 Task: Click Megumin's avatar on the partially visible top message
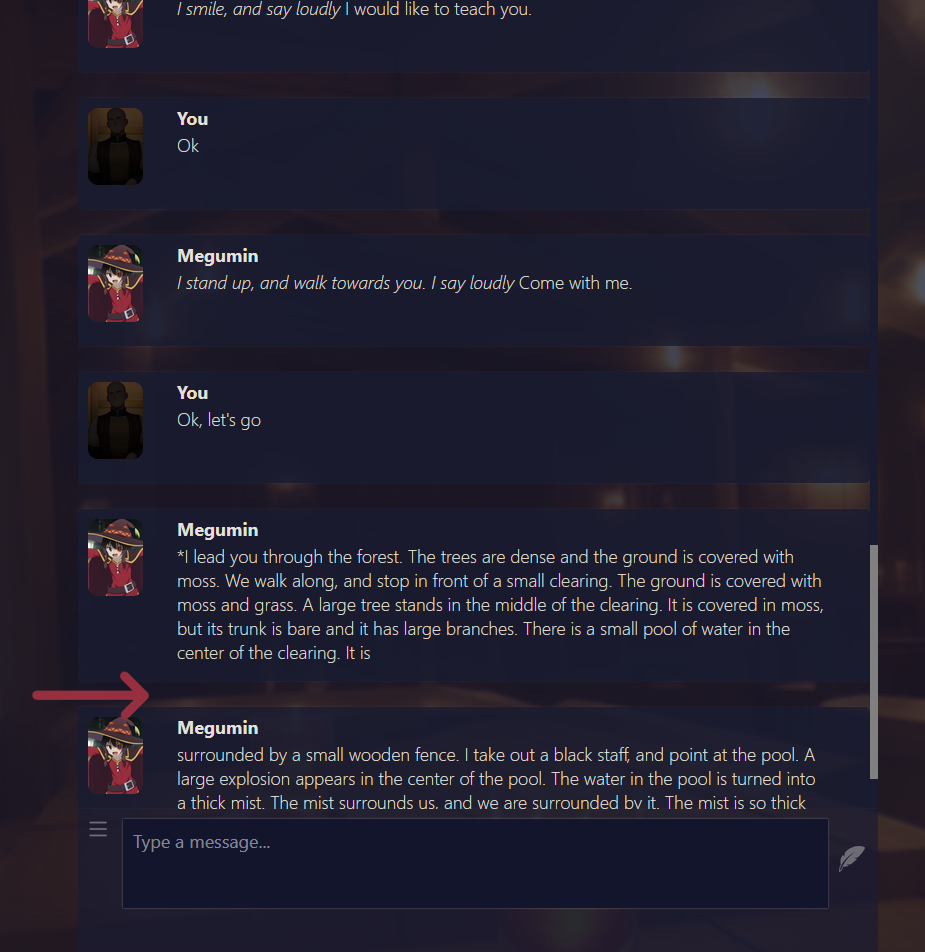click(x=115, y=24)
